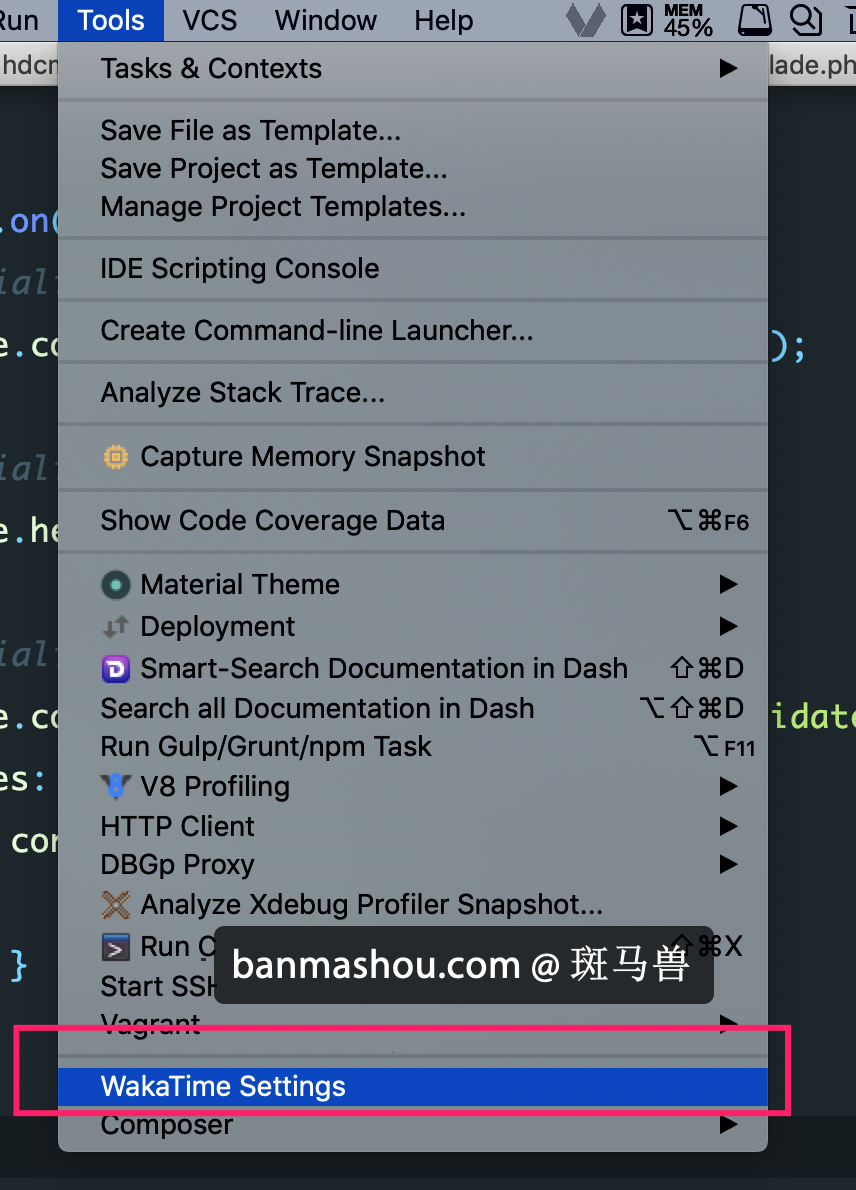Screen dimensions: 856x1190
Task: Click the Dash purple D icon
Action: coord(115,669)
